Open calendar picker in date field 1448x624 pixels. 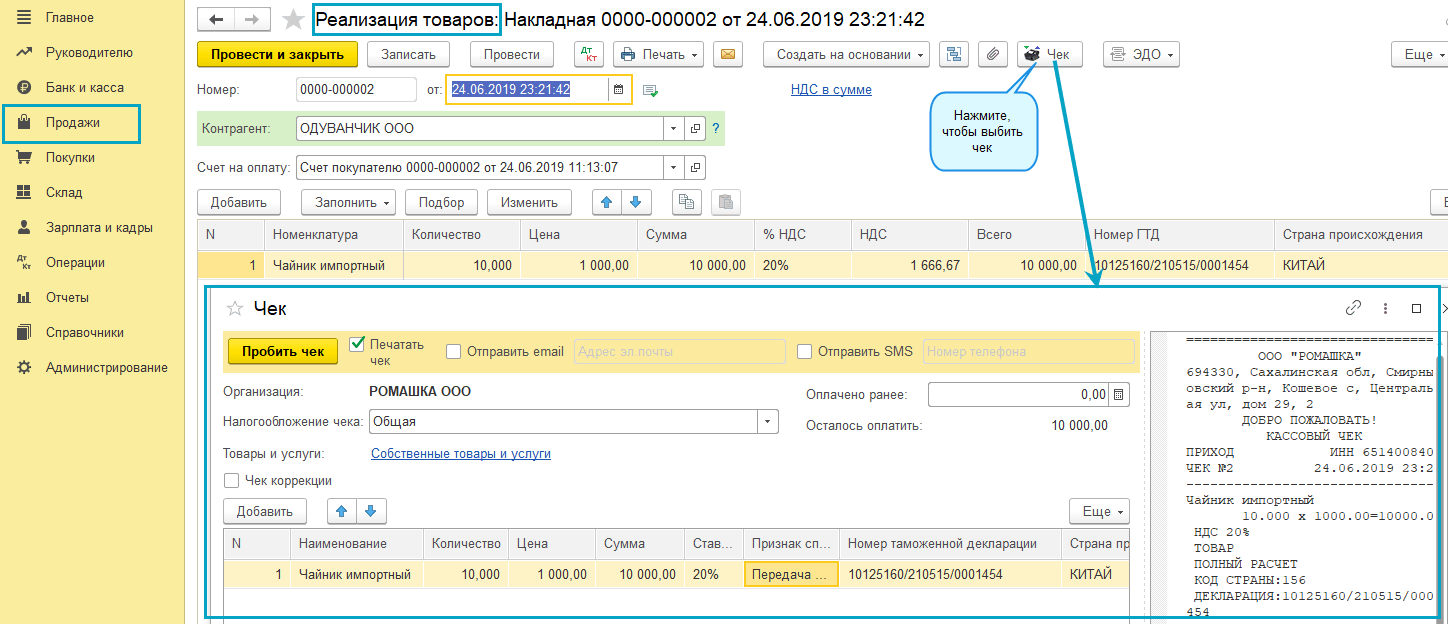point(619,90)
